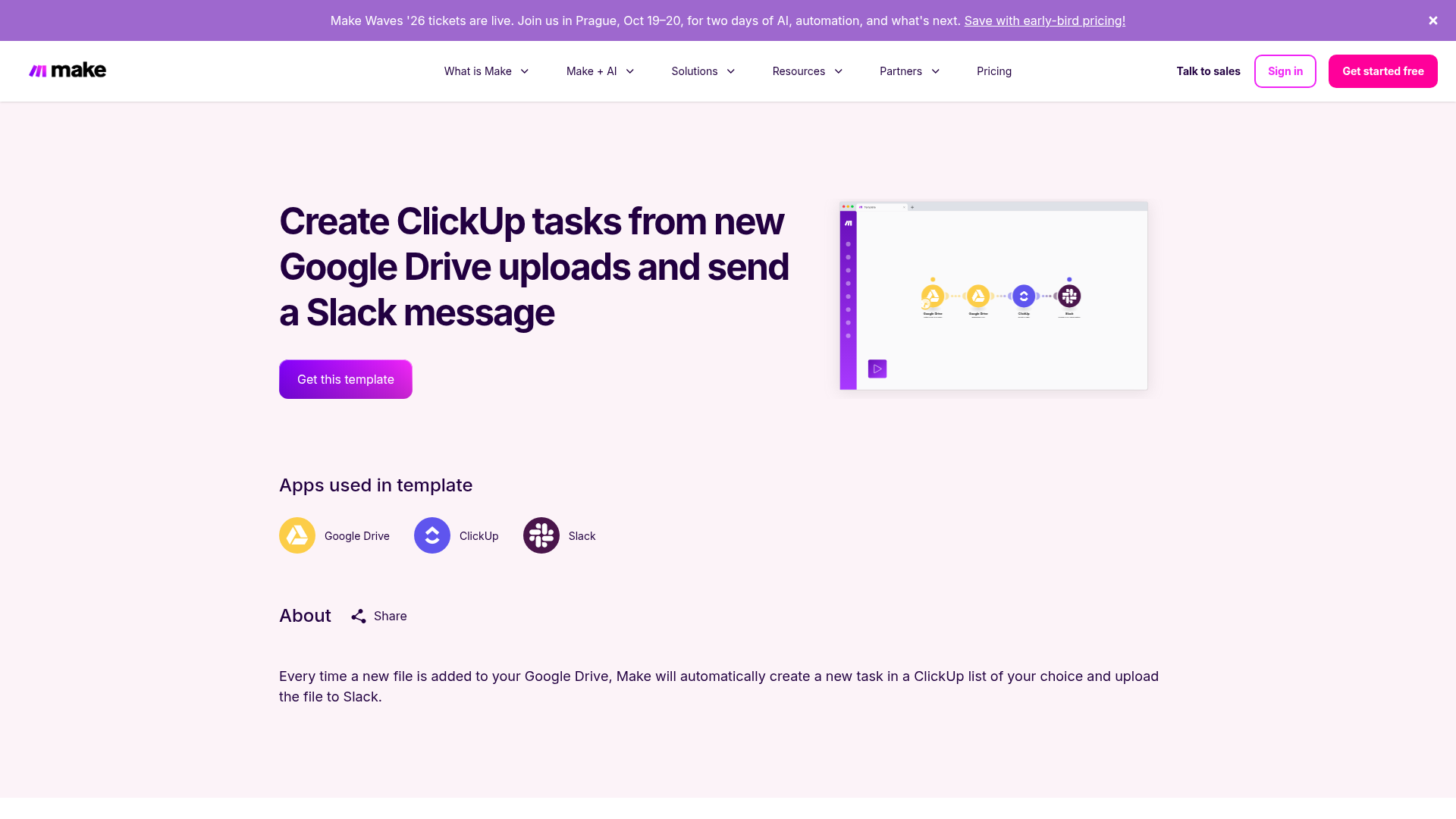This screenshot has width=1456, height=819.
Task: Click the Slack module in preview diagram
Action: [x=1069, y=297]
